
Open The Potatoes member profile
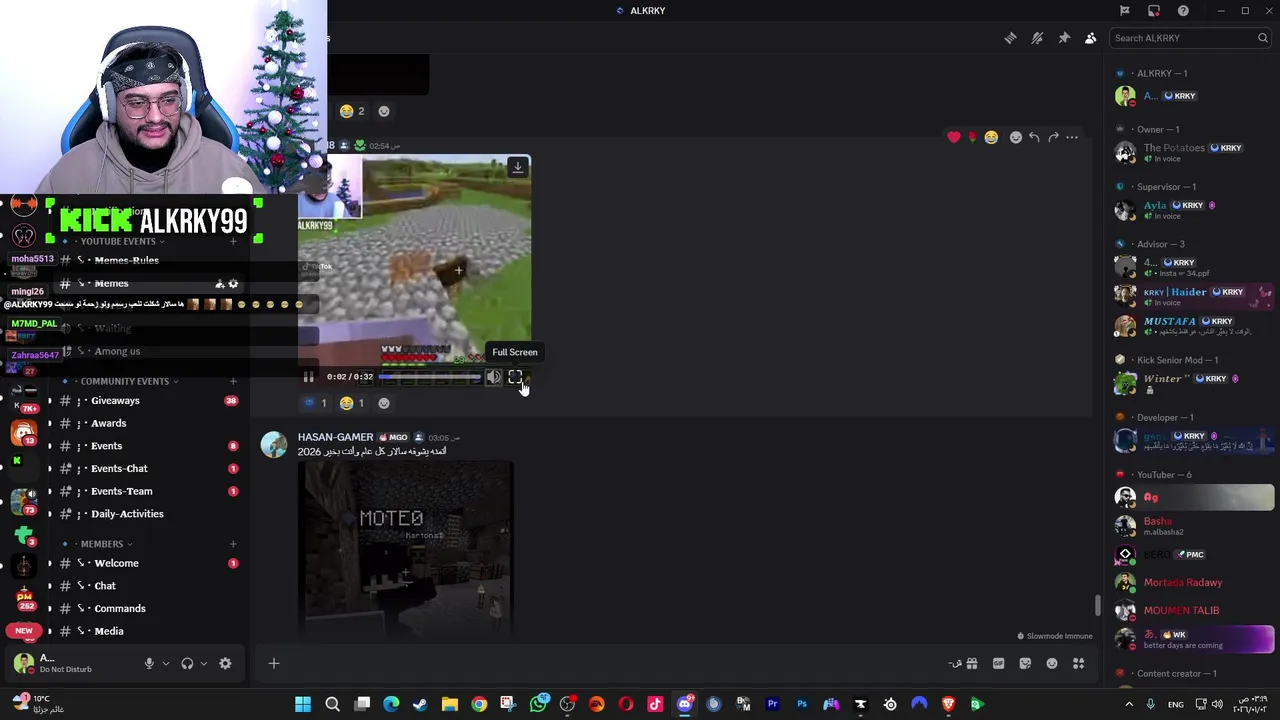click(1192, 152)
